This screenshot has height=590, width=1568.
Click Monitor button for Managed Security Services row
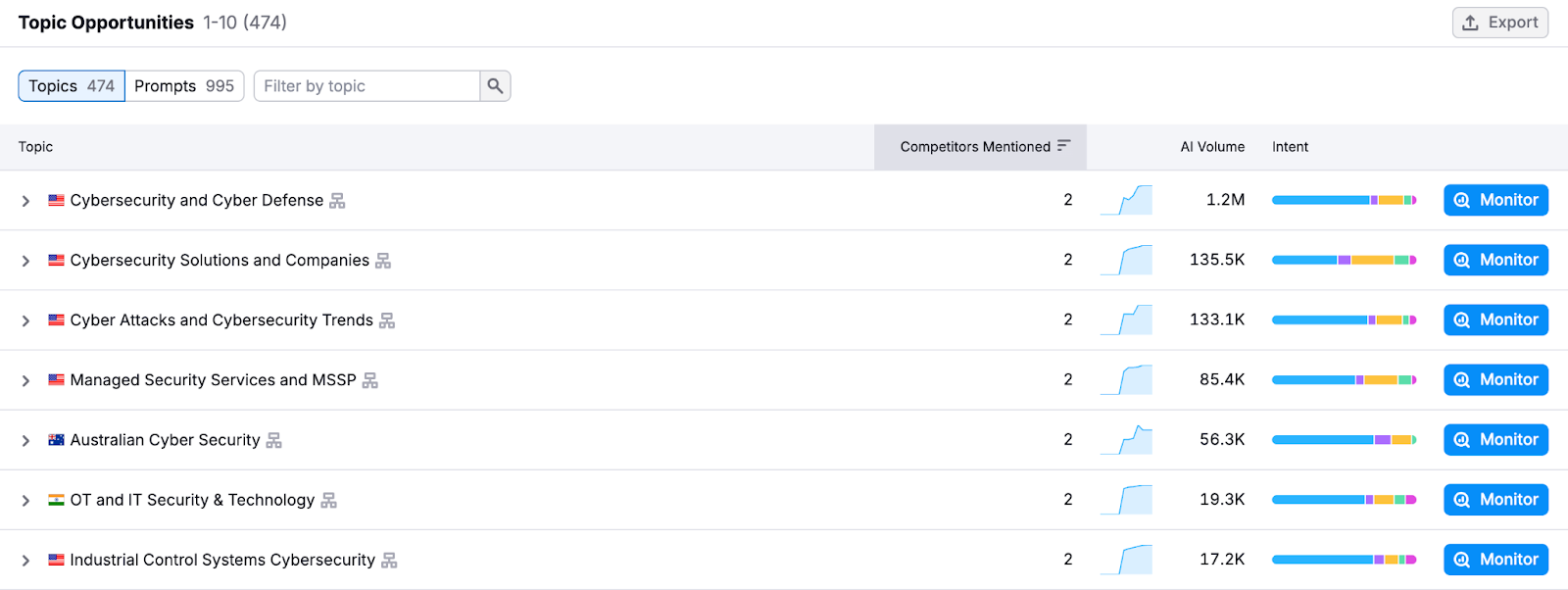(1495, 379)
